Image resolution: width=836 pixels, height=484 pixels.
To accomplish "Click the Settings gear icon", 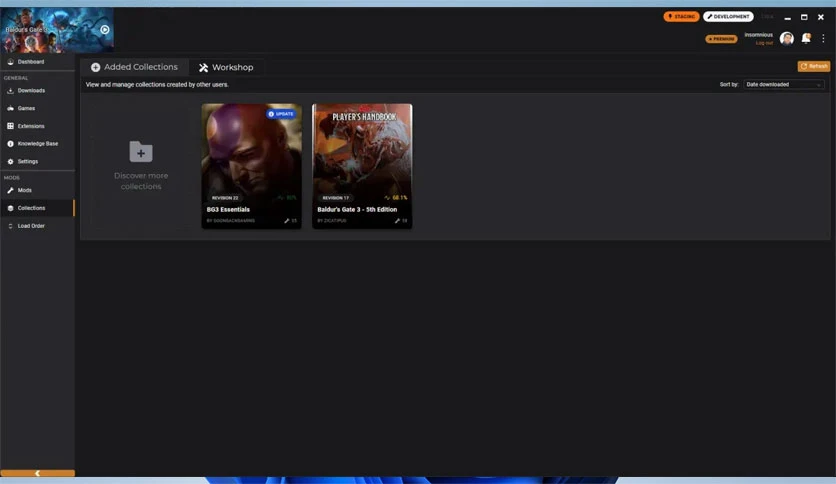I will (x=10, y=162).
